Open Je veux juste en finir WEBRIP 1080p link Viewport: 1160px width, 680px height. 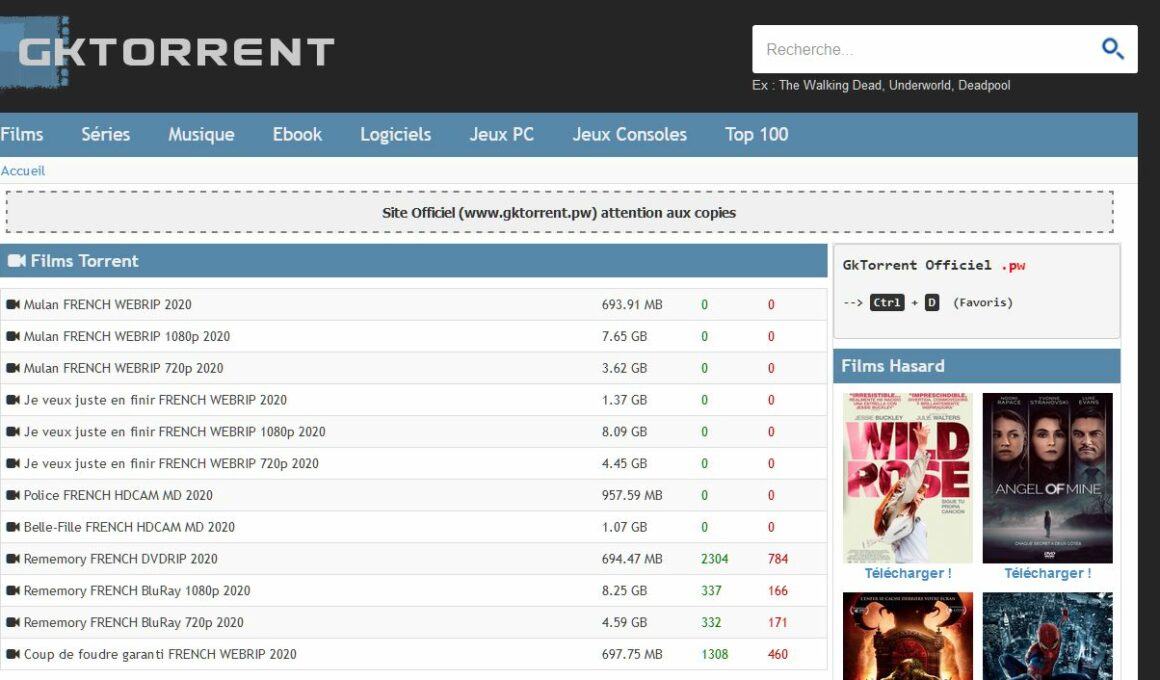pyautogui.click(x=175, y=431)
